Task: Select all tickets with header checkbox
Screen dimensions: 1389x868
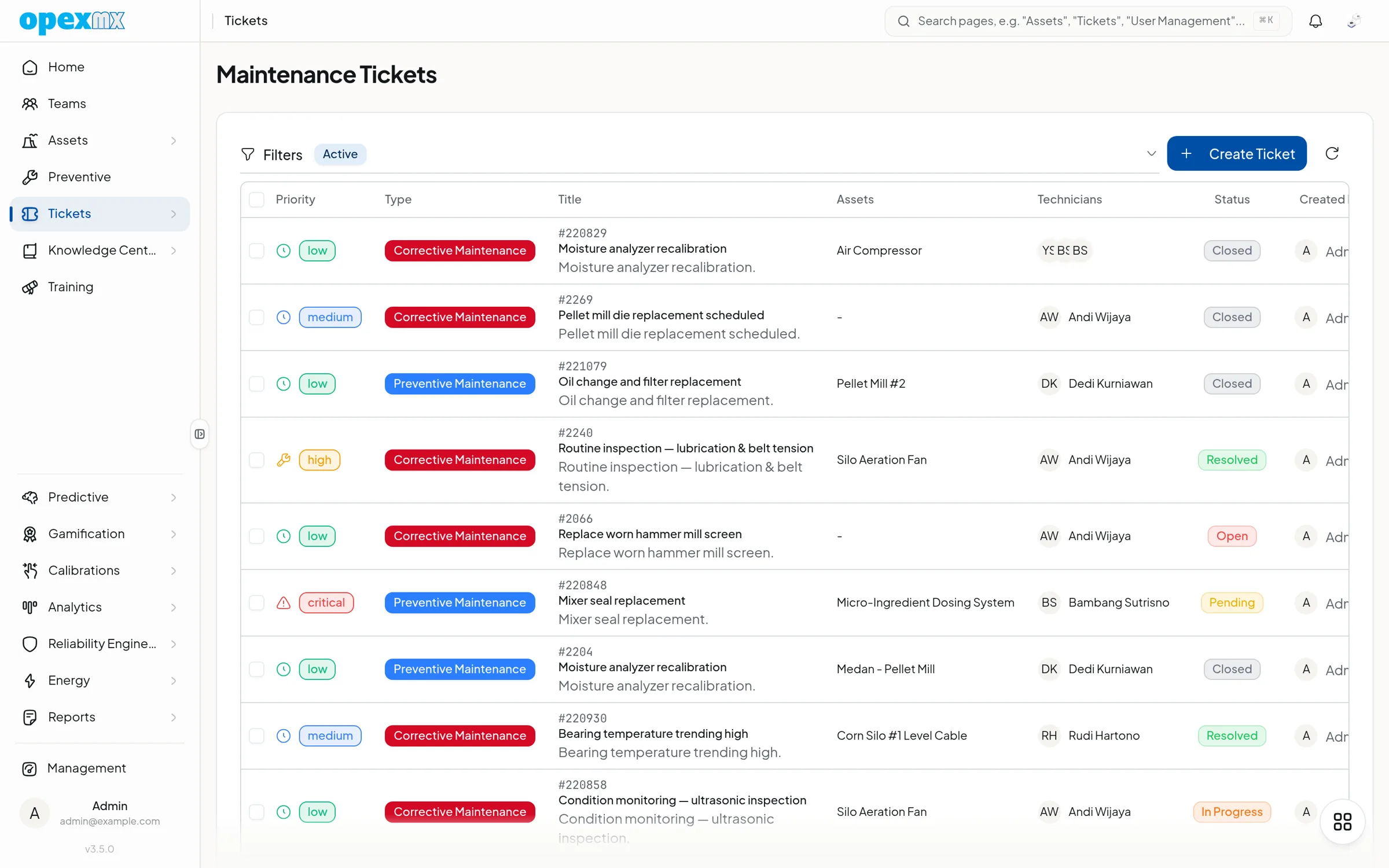Action: [x=256, y=200]
